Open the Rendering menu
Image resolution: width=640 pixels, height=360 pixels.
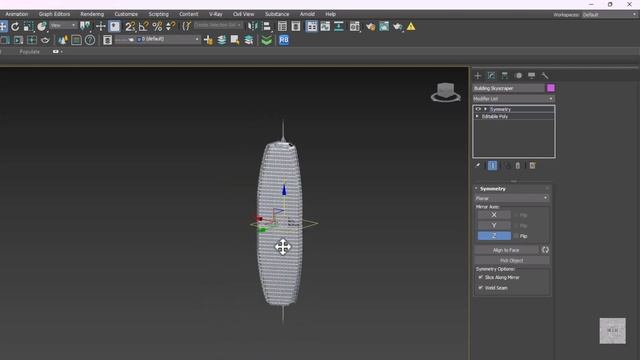point(92,14)
